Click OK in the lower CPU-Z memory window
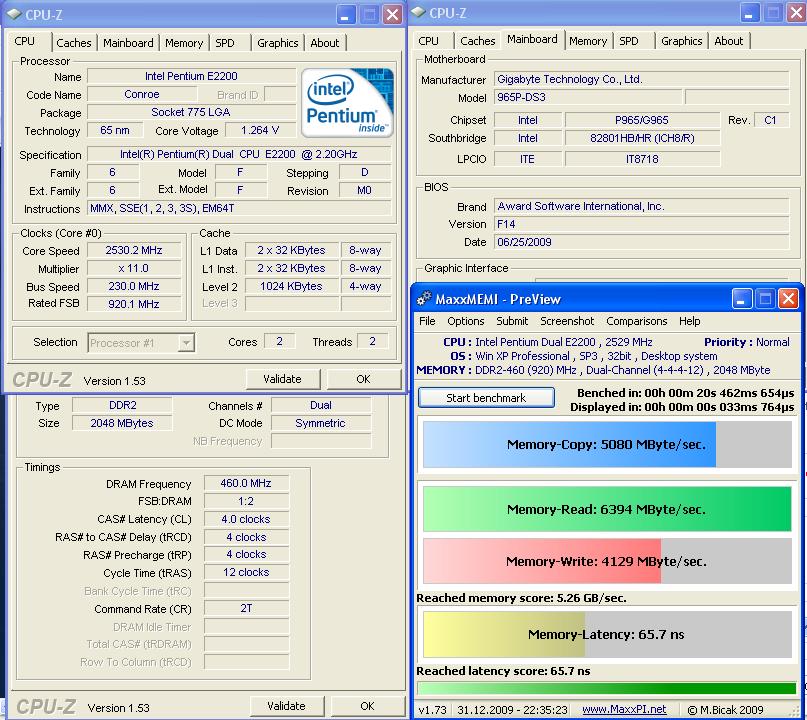The height and width of the screenshot is (720, 807). pos(367,706)
